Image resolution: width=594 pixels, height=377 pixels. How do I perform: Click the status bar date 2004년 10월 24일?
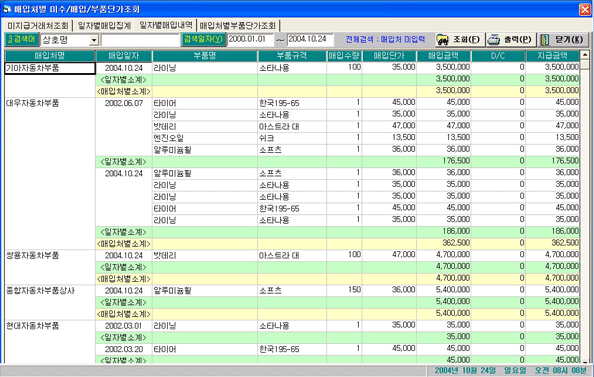pos(465,371)
